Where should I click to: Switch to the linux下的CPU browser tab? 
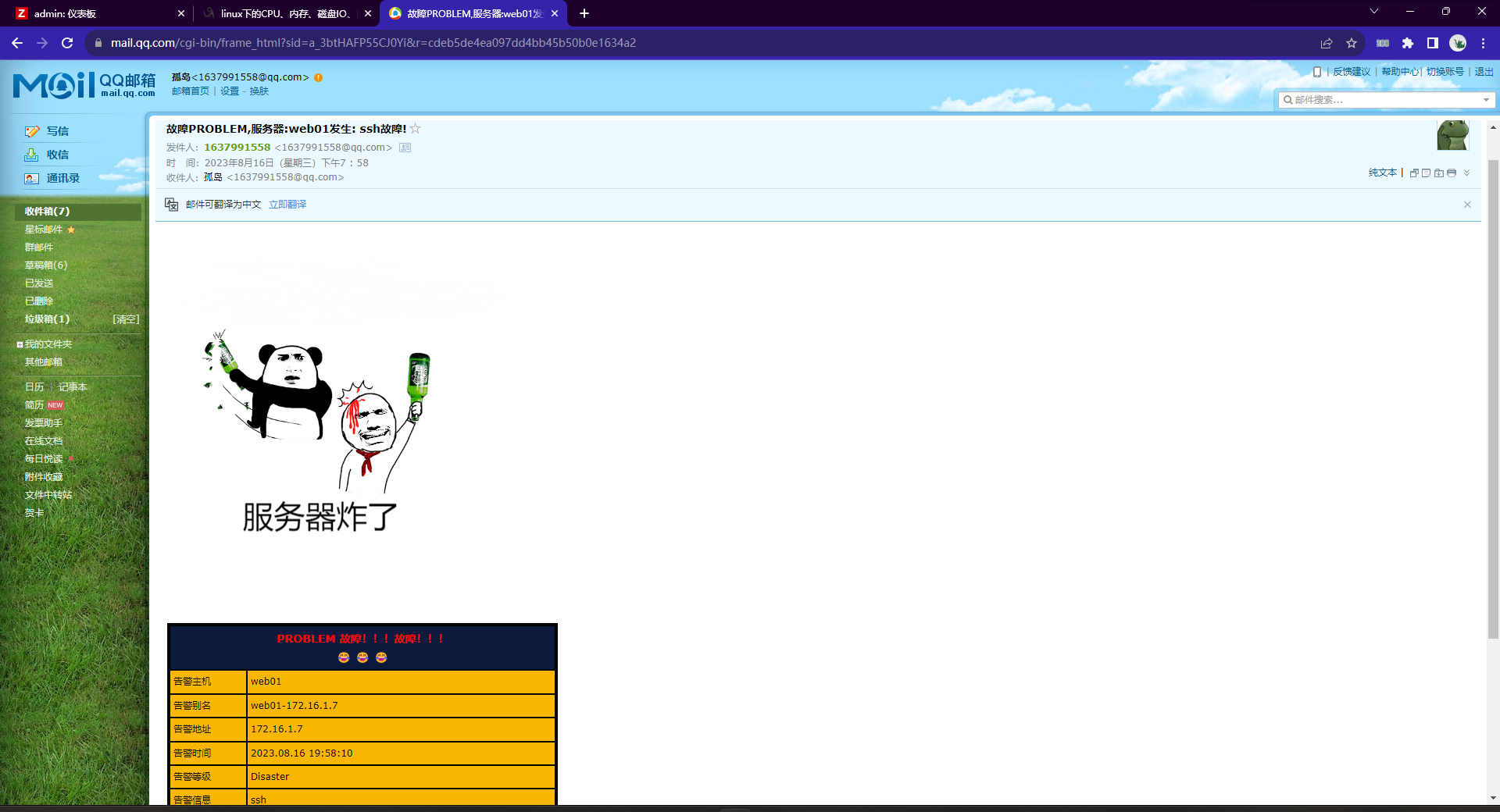(286, 13)
